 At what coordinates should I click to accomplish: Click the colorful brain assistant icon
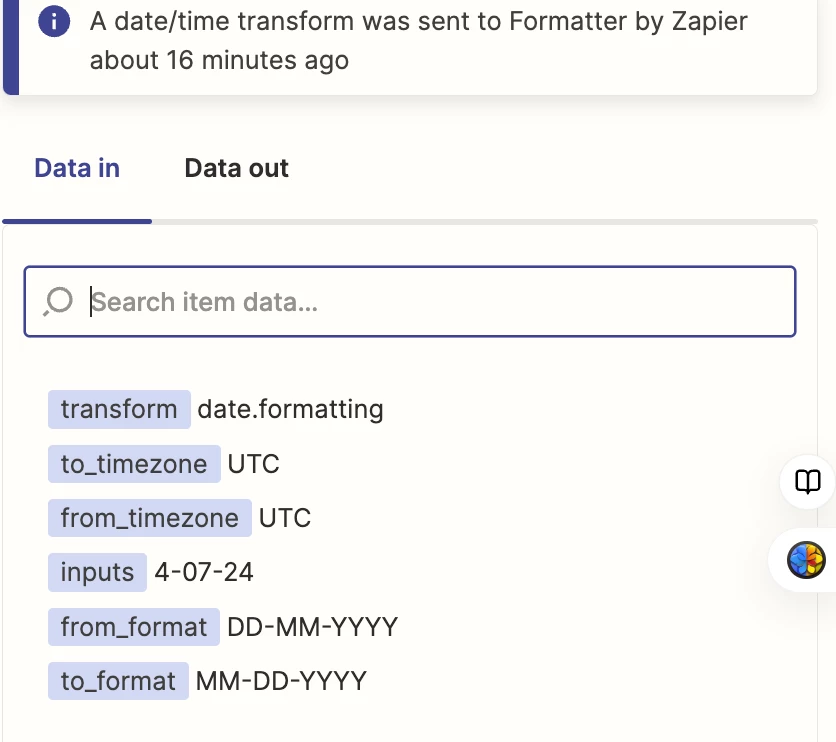[806, 560]
